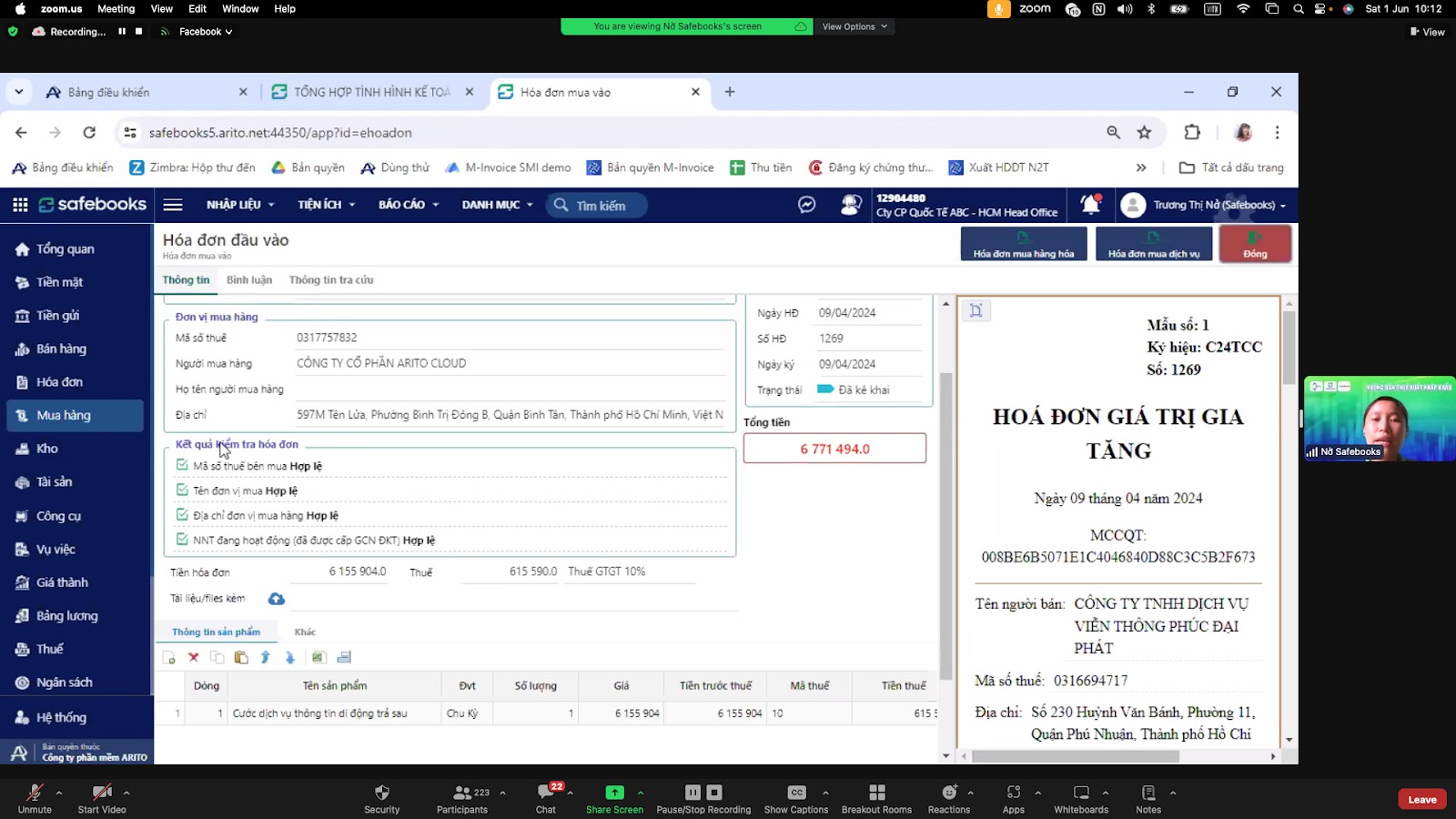
Task: Expand the DANH MỤC dropdown menu
Action: tap(497, 205)
